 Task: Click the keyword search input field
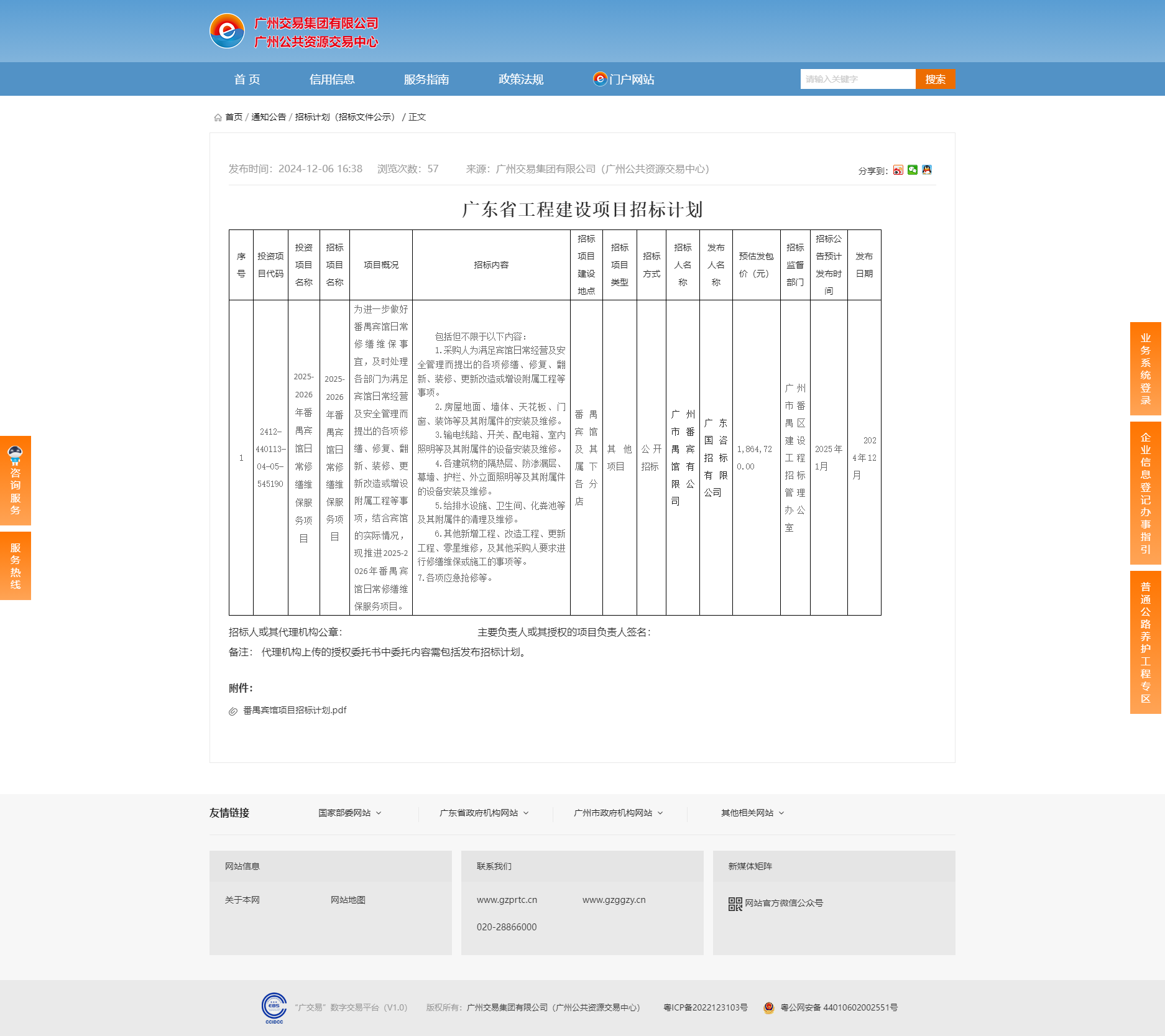(857, 79)
